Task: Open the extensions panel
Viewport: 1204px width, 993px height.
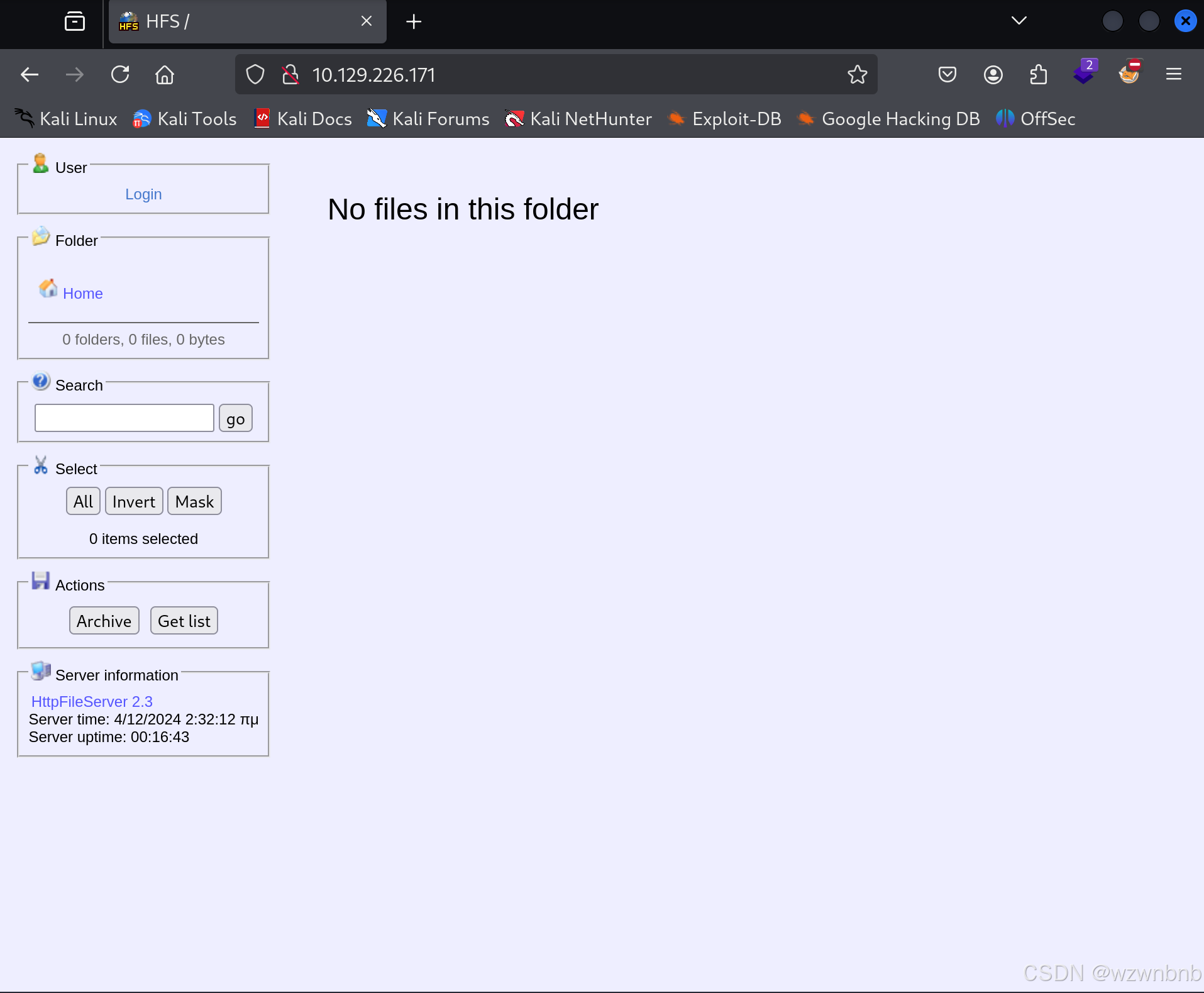Action: point(1038,74)
